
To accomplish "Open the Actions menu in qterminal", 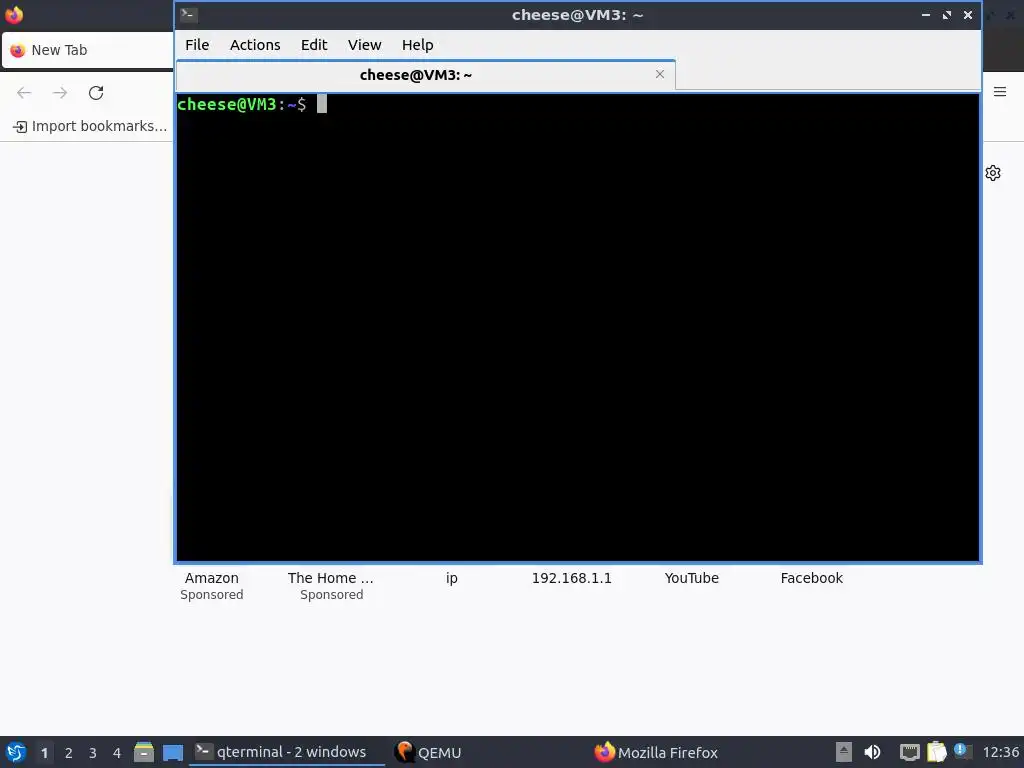I will pos(255,45).
